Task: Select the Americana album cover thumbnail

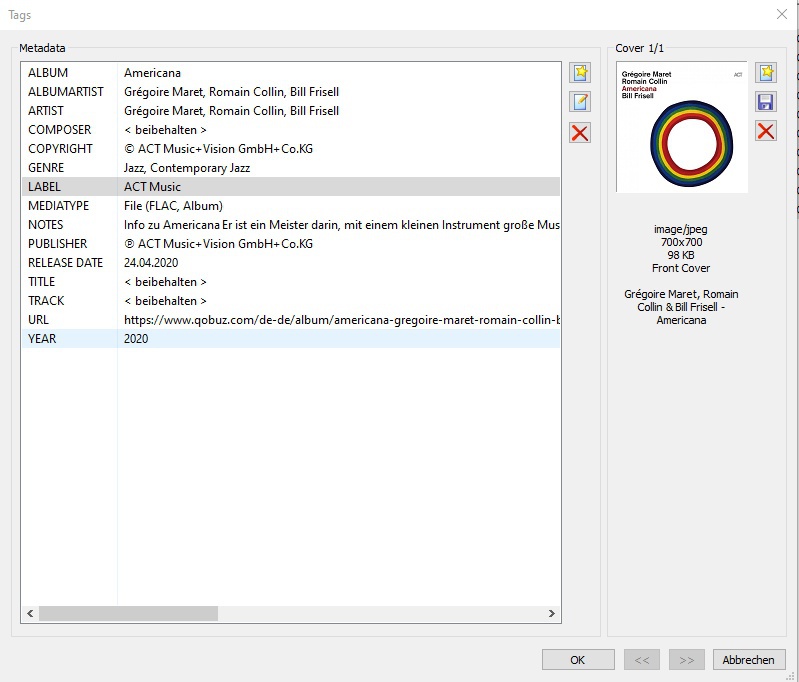Action: pyautogui.click(x=682, y=127)
